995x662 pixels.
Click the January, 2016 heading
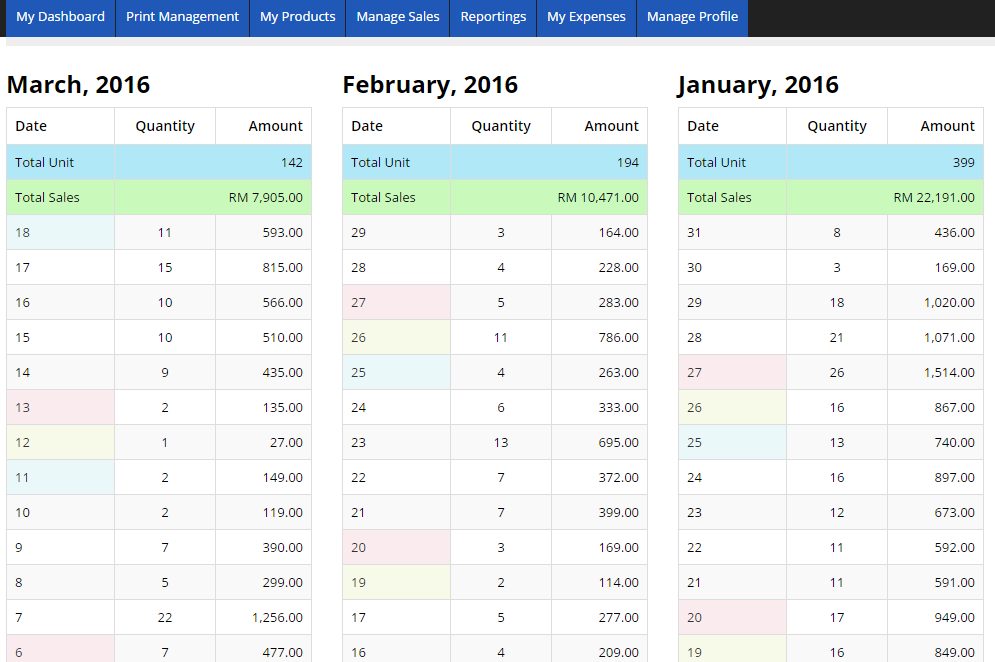coord(758,85)
